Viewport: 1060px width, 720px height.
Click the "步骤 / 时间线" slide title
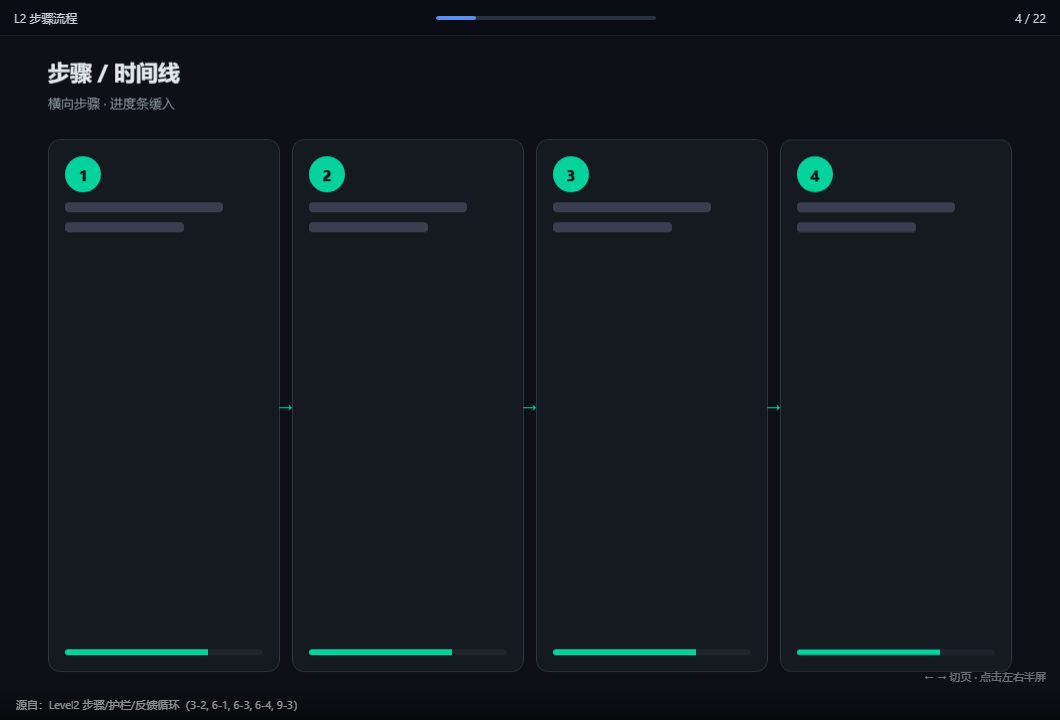(114, 74)
